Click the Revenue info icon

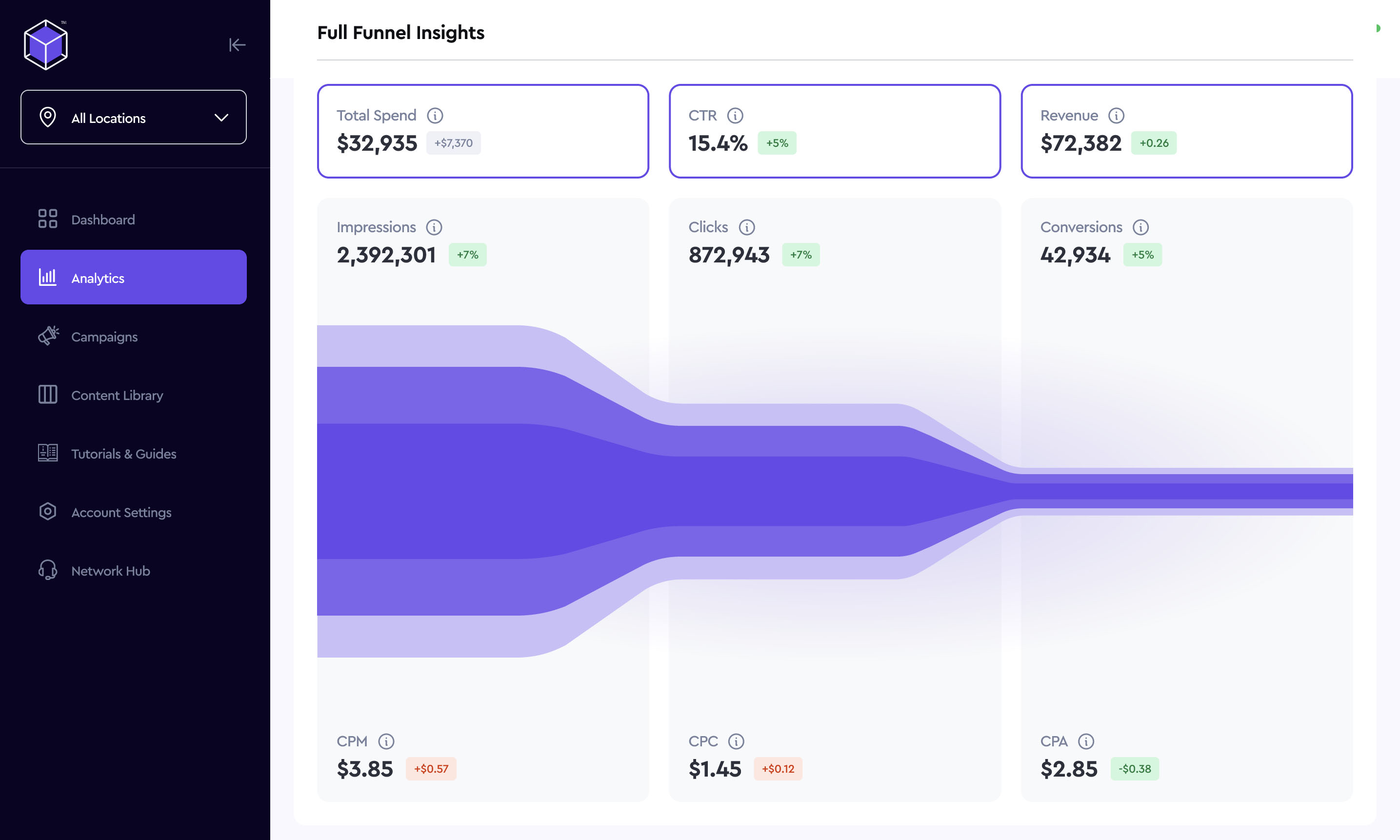[1116, 116]
